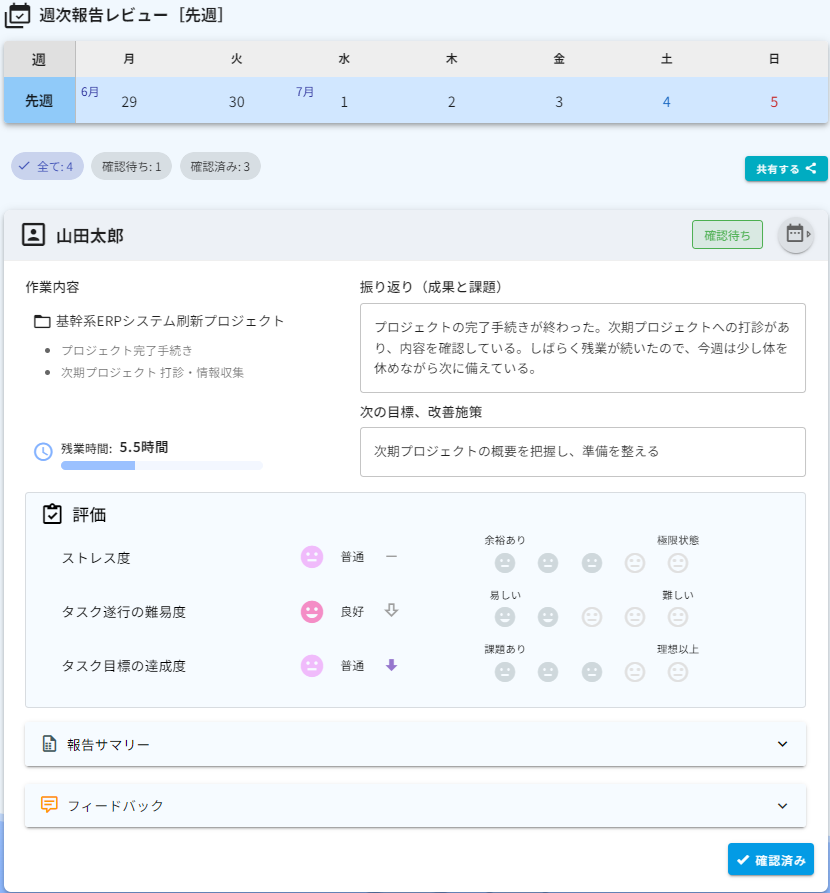Select Sunday 5 in the week row
Screen dimensions: 830x893
click(x=774, y=101)
